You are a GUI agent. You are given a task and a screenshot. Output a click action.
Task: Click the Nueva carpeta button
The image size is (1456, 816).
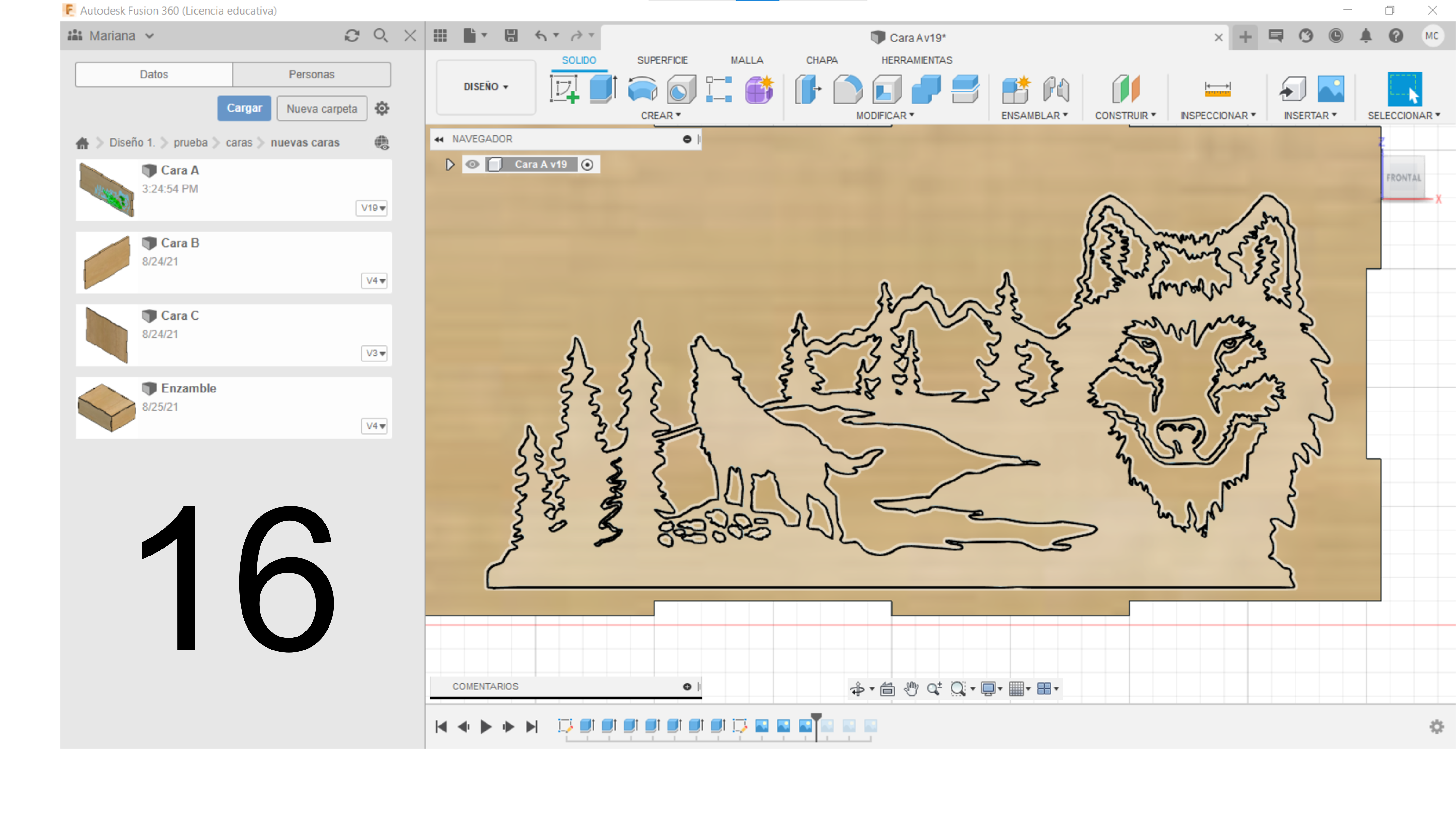pos(322,109)
